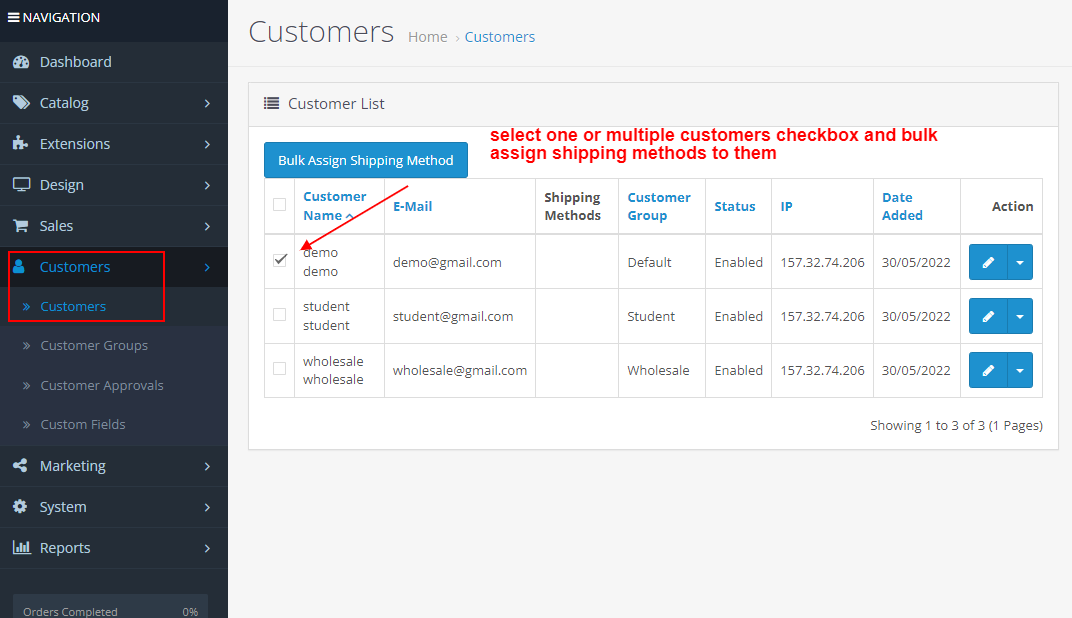Click the Marketing share icon
1072x618 pixels.
21,466
